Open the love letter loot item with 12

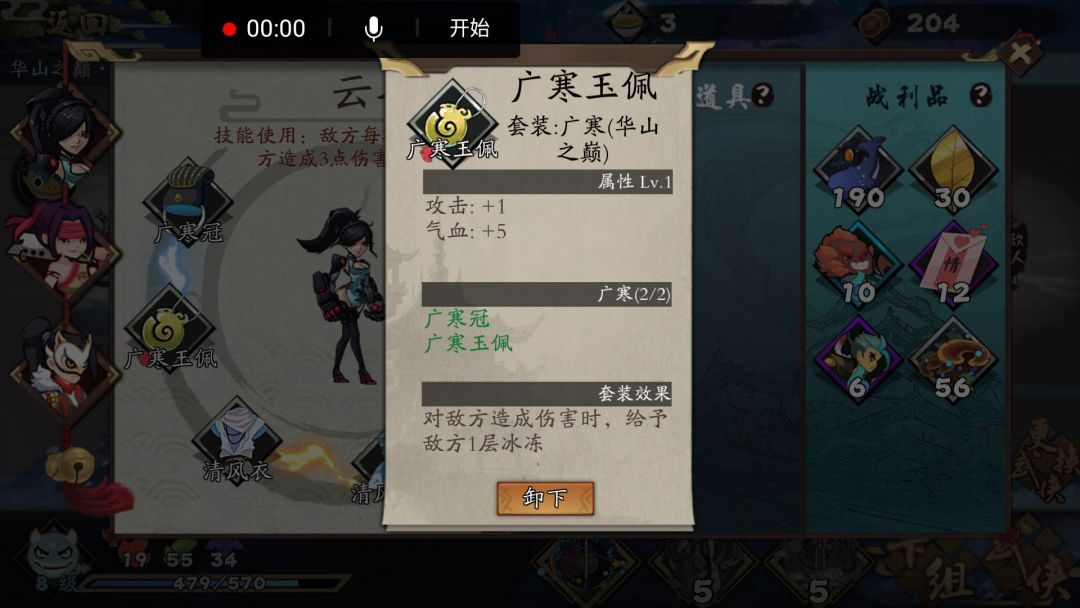pyautogui.click(x=953, y=265)
